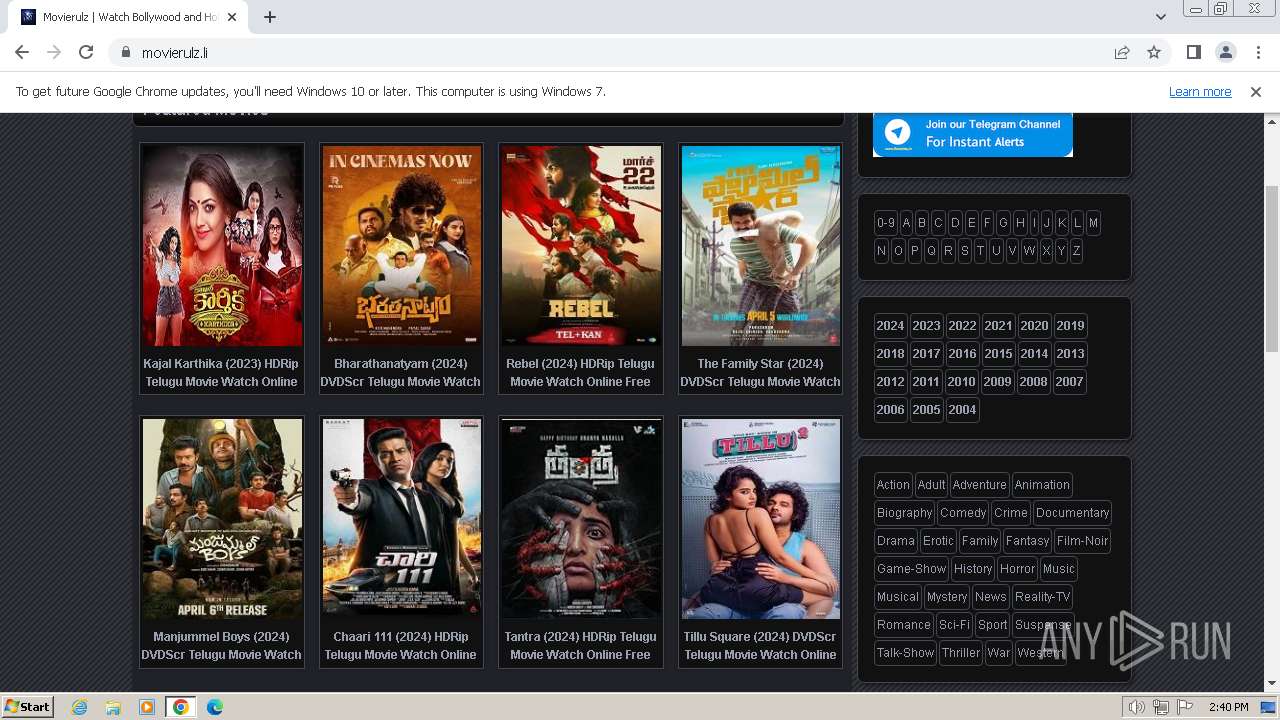The height and width of the screenshot is (720, 1280).
Task: Open the Rebel (2024) movie poster
Action: point(581,245)
